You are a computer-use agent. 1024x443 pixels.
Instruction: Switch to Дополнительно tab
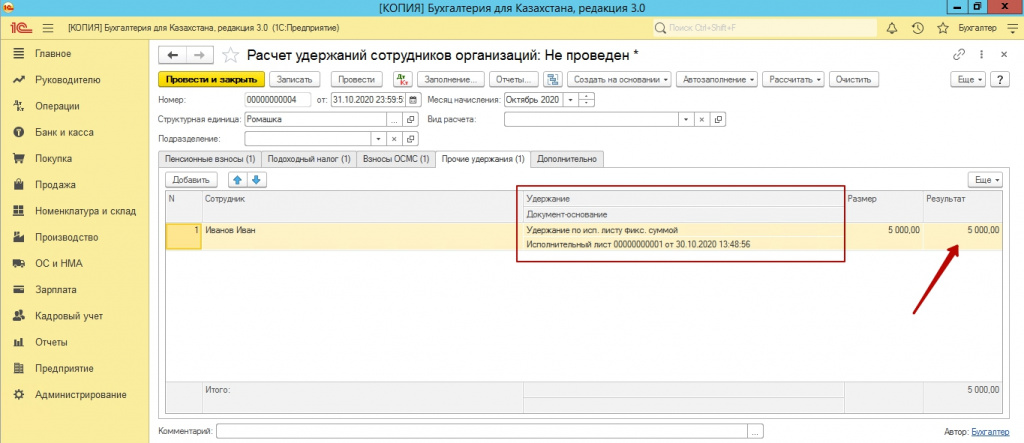pyautogui.click(x=567, y=159)
